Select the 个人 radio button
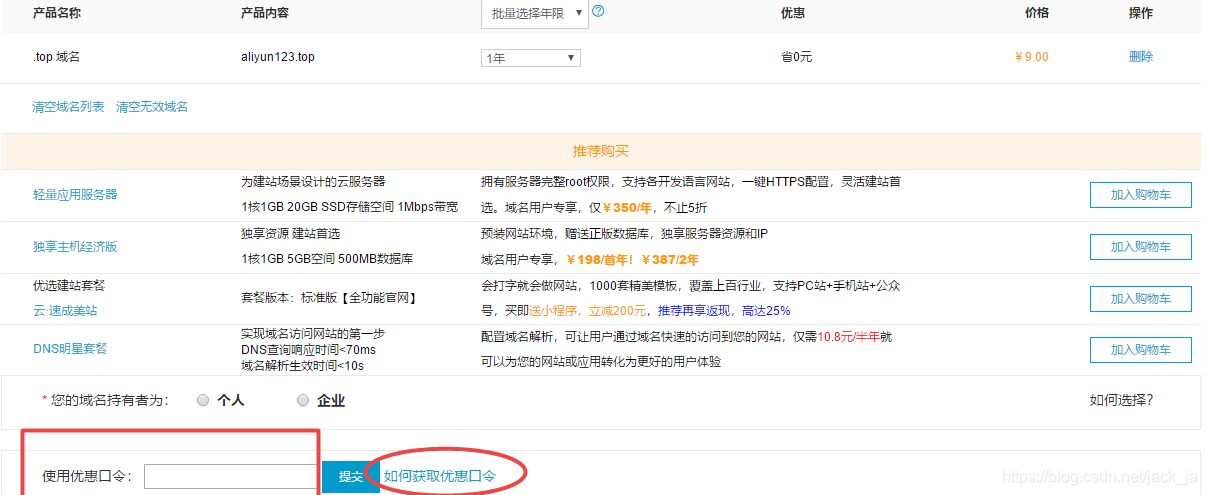1207x495 pixels. pyautogui.click(x=203, y=401)
